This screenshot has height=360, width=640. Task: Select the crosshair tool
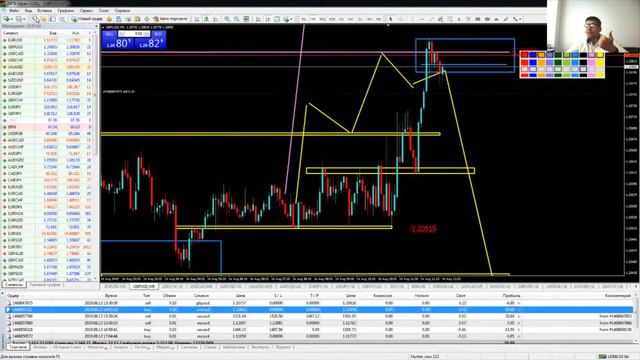400,19
